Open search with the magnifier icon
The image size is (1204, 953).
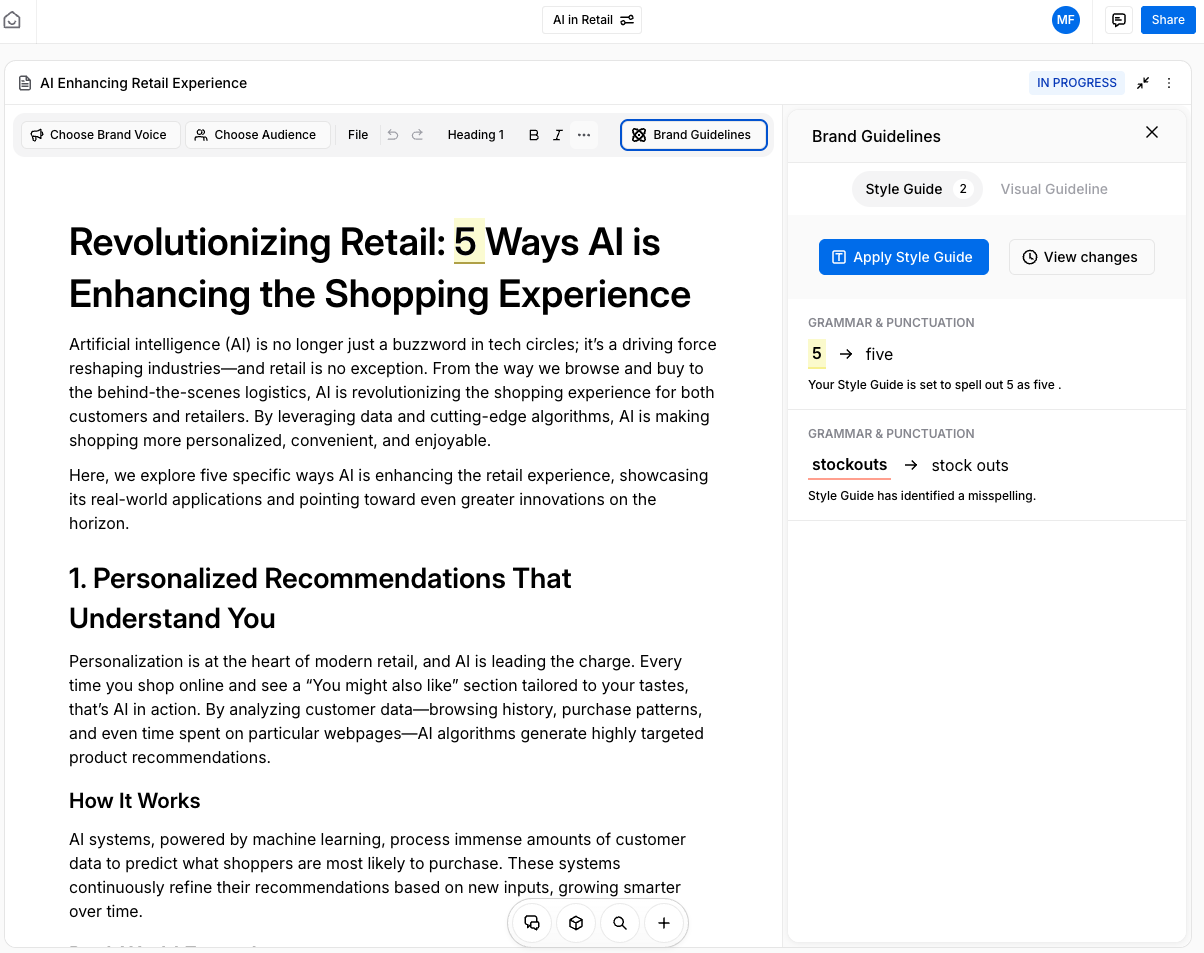(620, 923)
